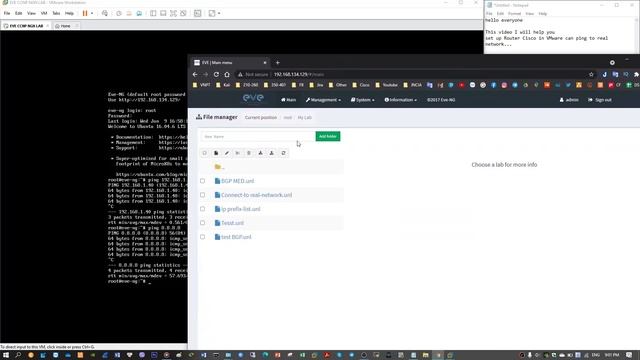Open VMware Tabs menu

click(x=56, y=13)
